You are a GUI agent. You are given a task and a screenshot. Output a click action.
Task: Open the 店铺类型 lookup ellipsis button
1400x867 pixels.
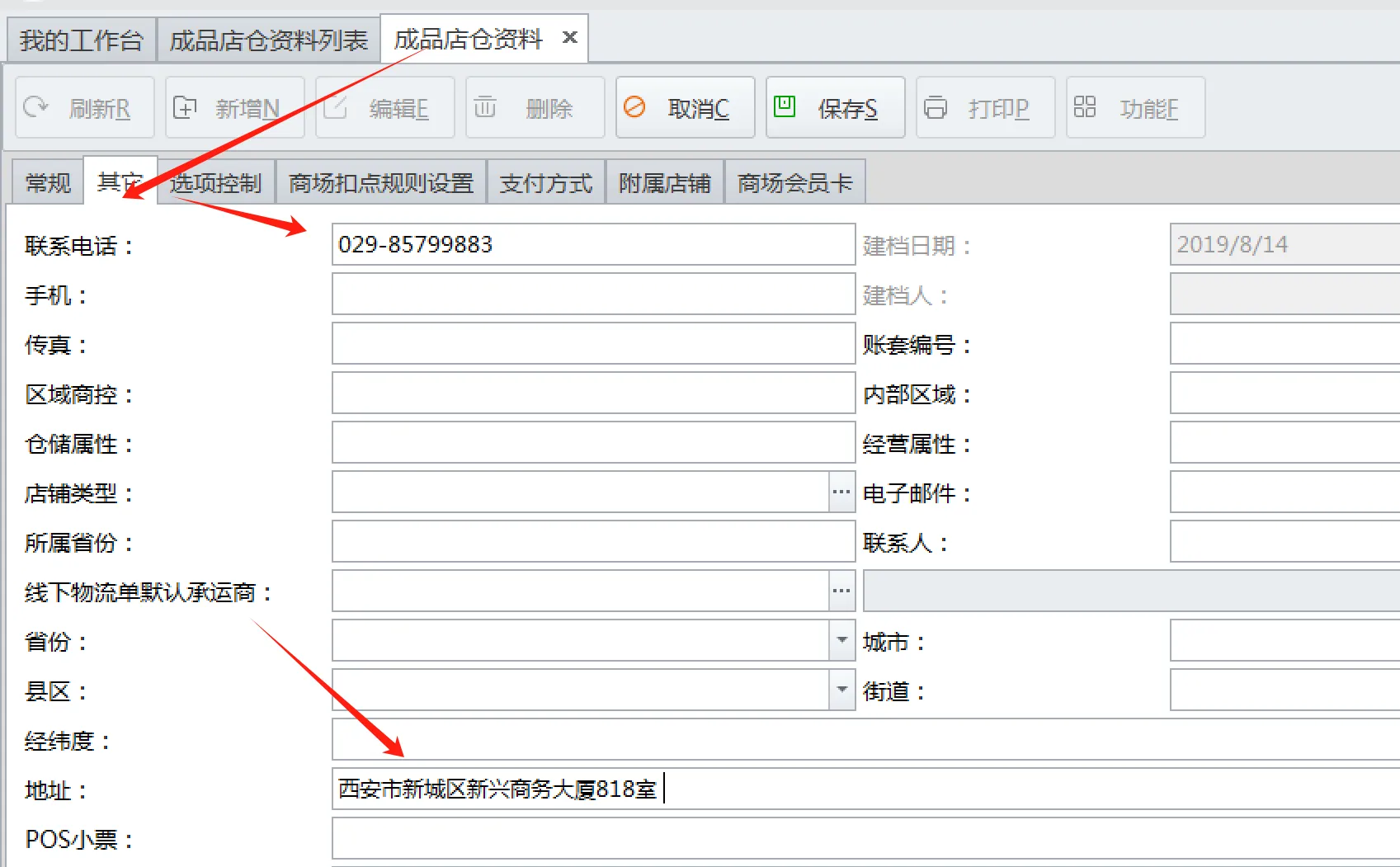(841, 492)
